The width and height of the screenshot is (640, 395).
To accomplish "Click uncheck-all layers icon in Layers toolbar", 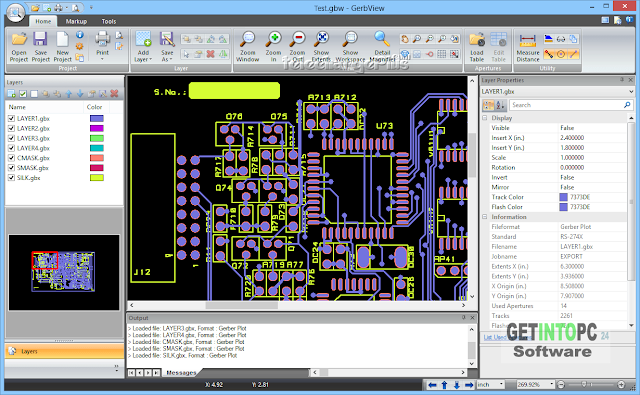I will pyautogui.click(x=34, y=94).
